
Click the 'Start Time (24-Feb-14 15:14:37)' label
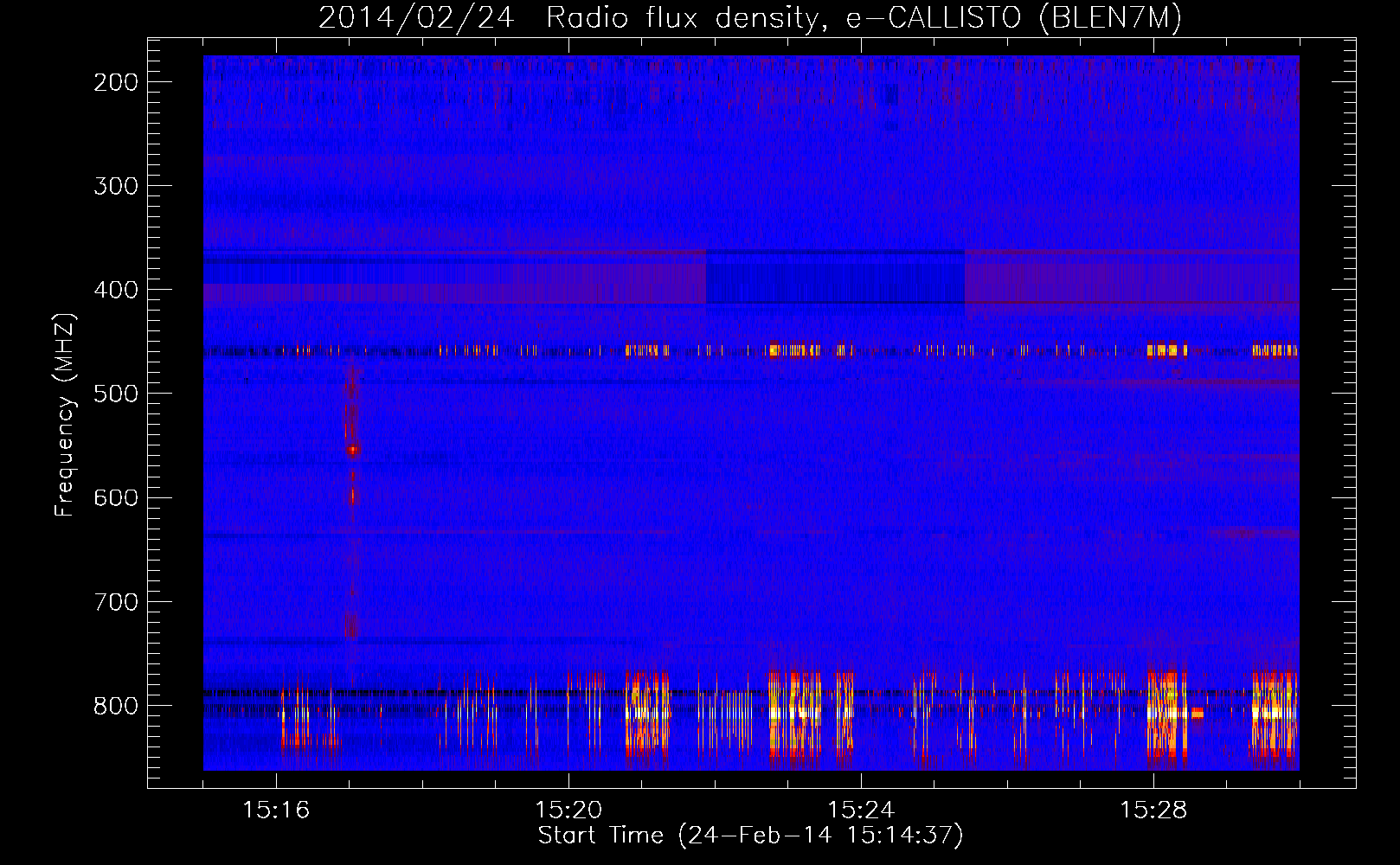pos(750,836)
